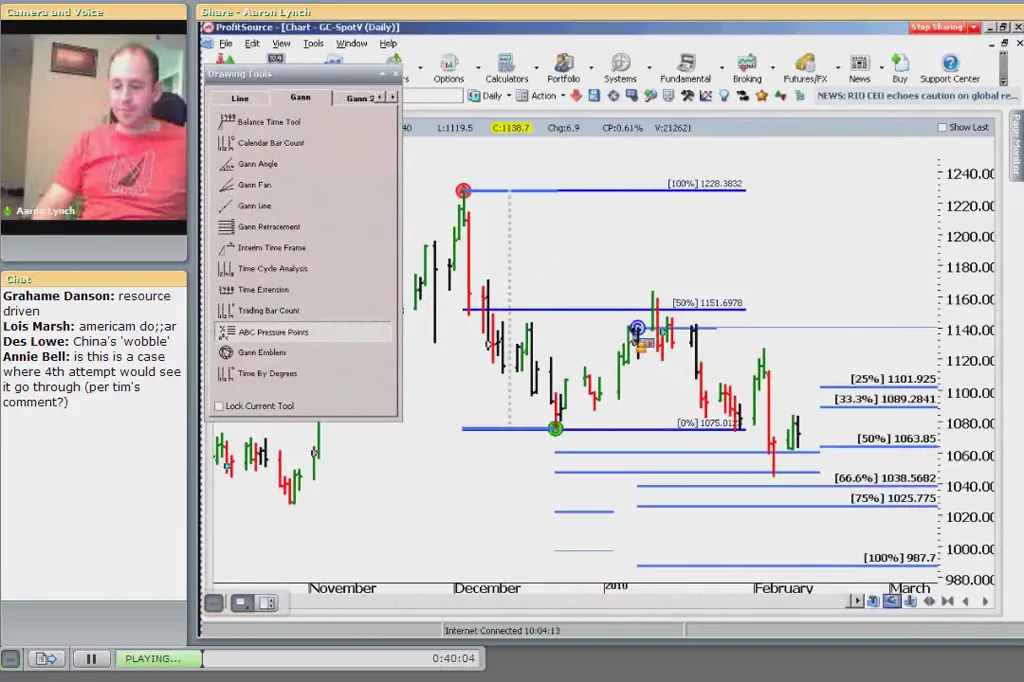Open the News toolbar icon
The image size is (1024, 682).
(859, 68)
